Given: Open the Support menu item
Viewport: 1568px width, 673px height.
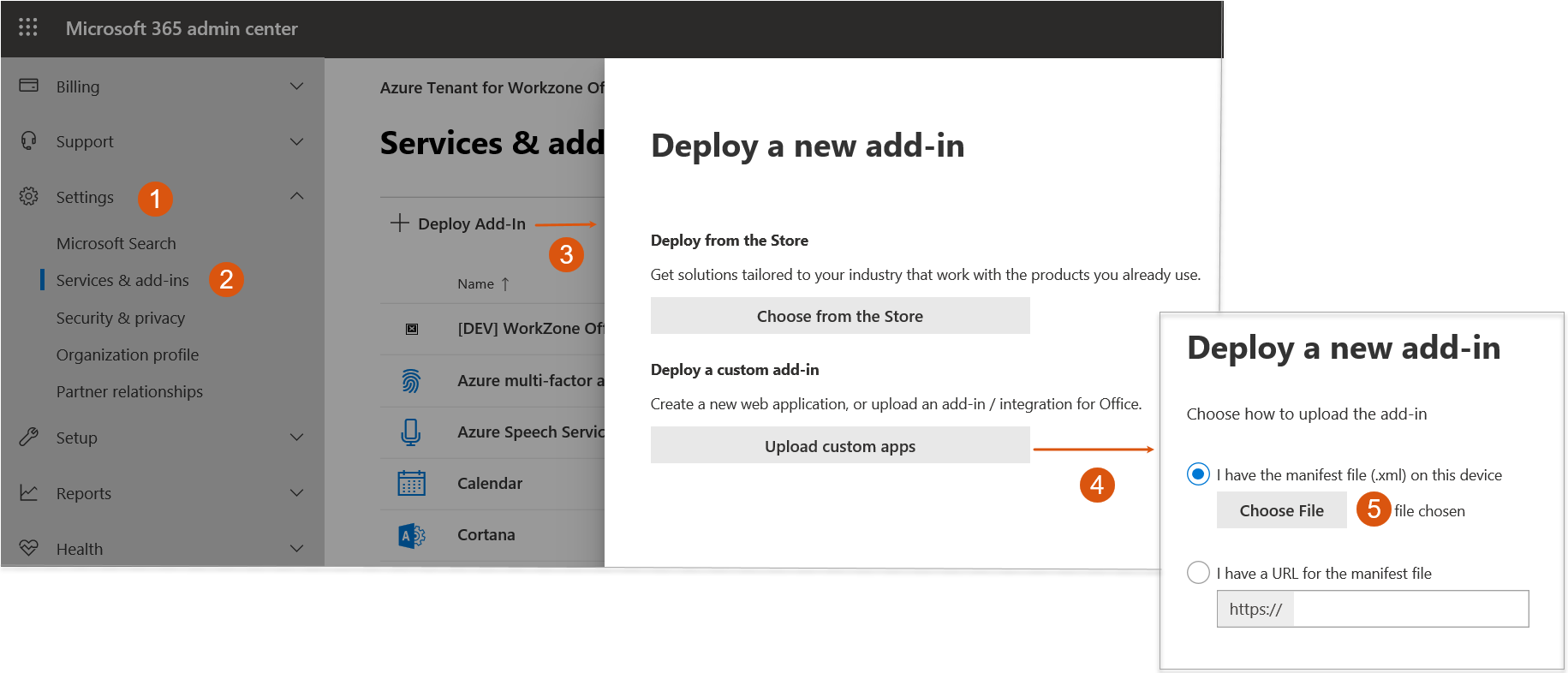Looking at the screenshot, I should 85,141.
